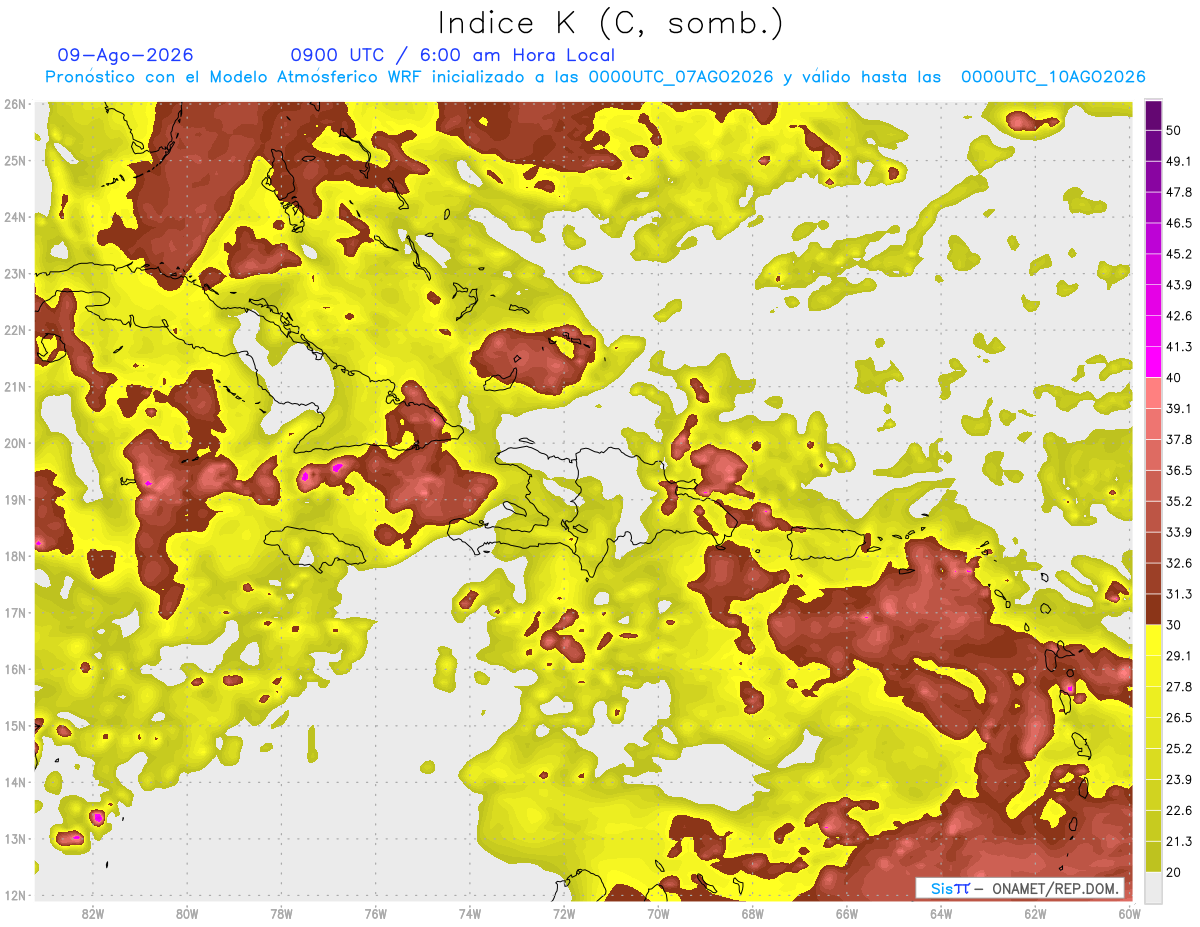Screen dimensions: 1200x927
Task: Click longitude label "78W"
Action: (281, 914)
